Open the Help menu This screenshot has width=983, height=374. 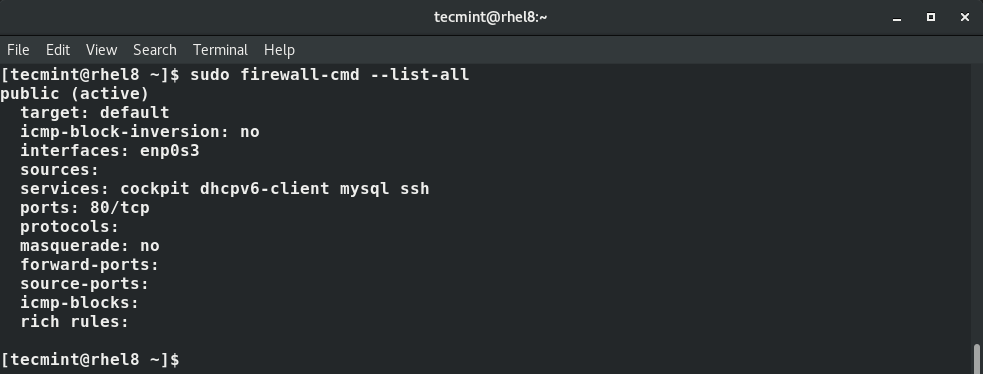click(x=279, y=49)
